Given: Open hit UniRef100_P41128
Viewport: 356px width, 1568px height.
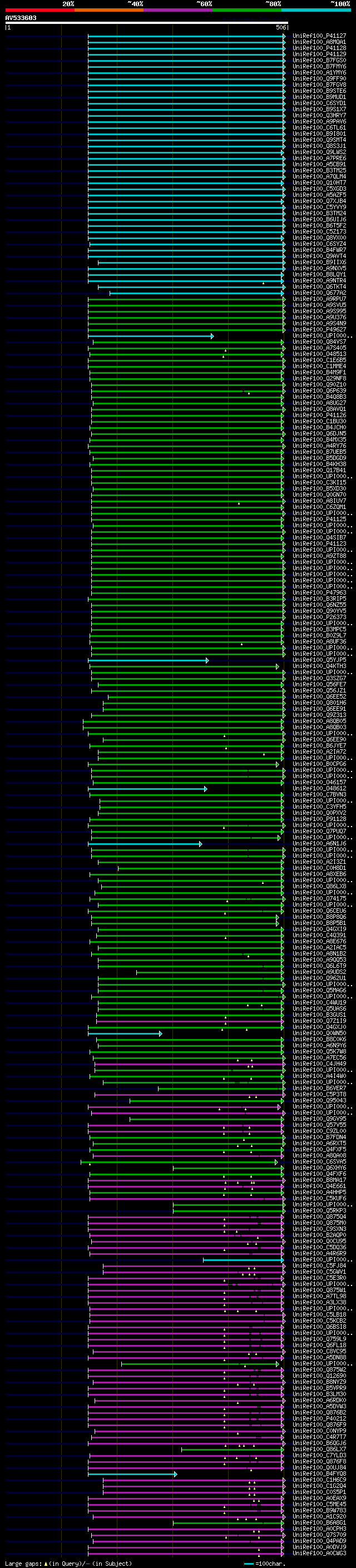Looking at the screenshot, I should pyautogui.click(x=319, y=48).
